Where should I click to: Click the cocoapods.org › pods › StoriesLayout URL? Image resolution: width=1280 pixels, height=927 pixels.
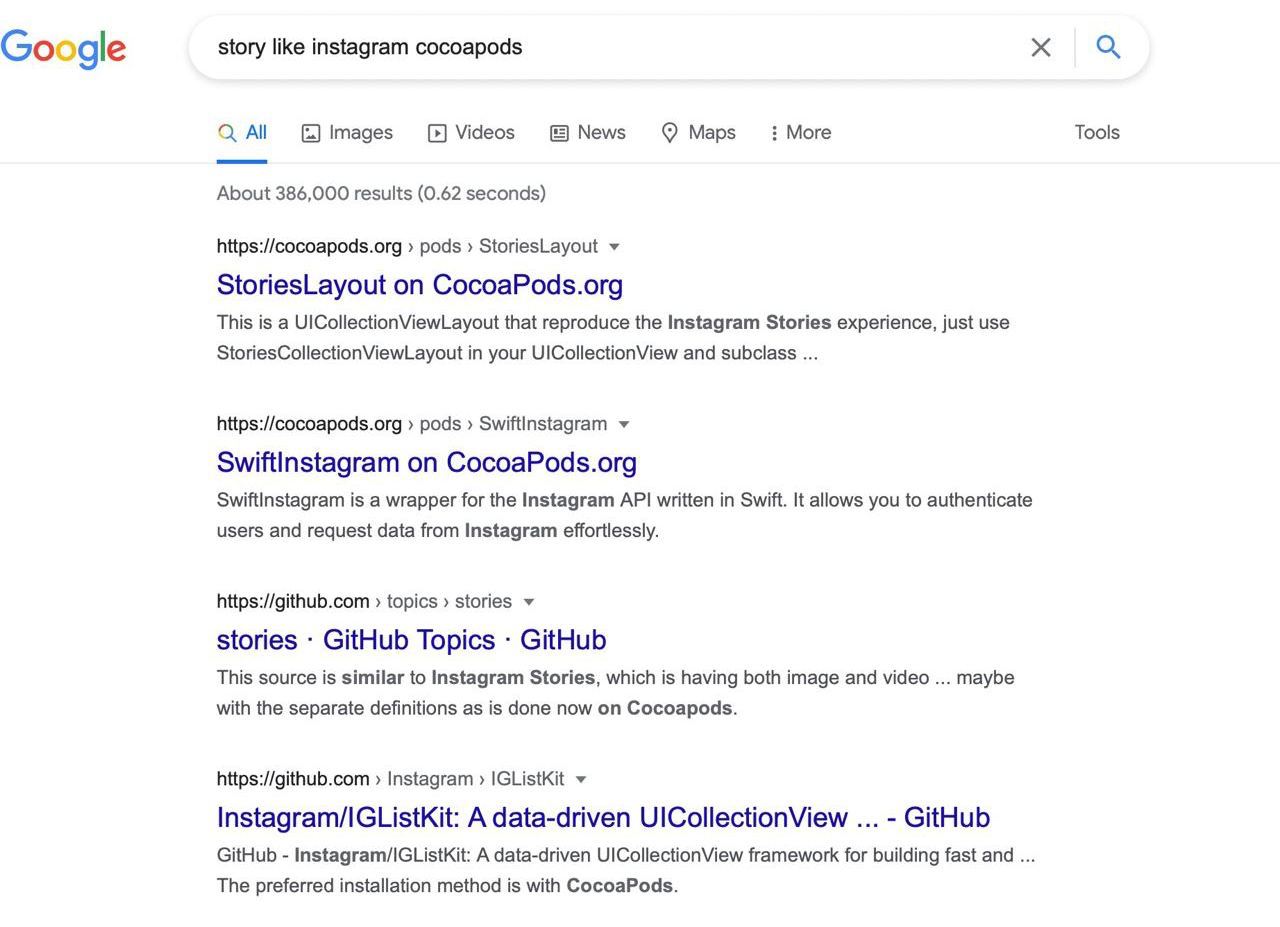pos(407,246)
